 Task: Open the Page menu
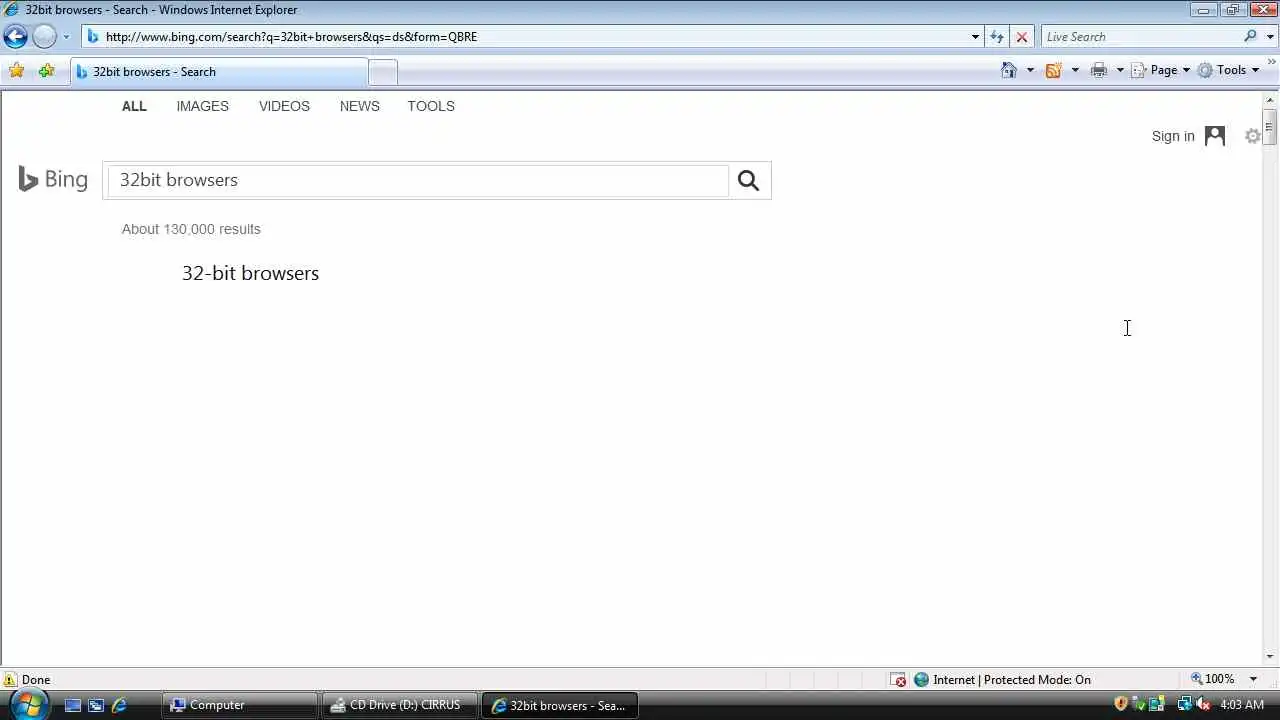point(1160,70)
